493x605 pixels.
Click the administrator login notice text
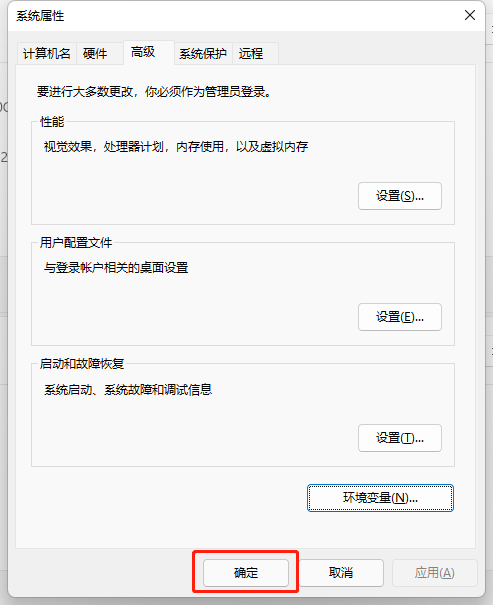(x=154, y=92)
